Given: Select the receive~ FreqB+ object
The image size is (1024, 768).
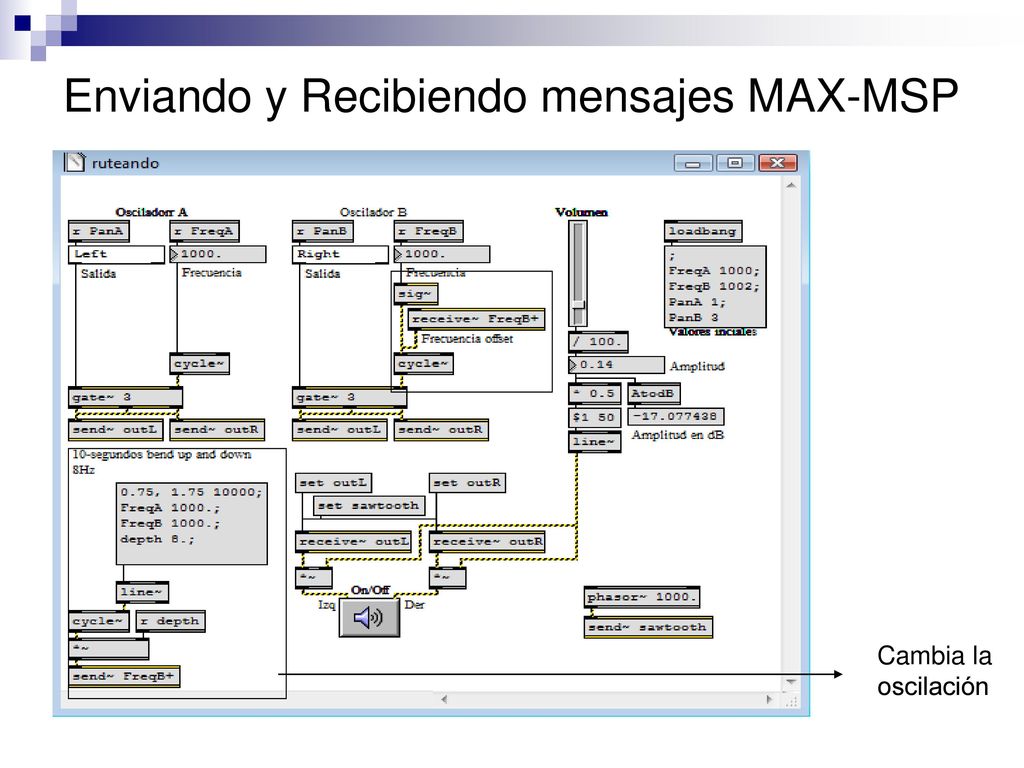Looking at the screenshot, I should 476,319.
